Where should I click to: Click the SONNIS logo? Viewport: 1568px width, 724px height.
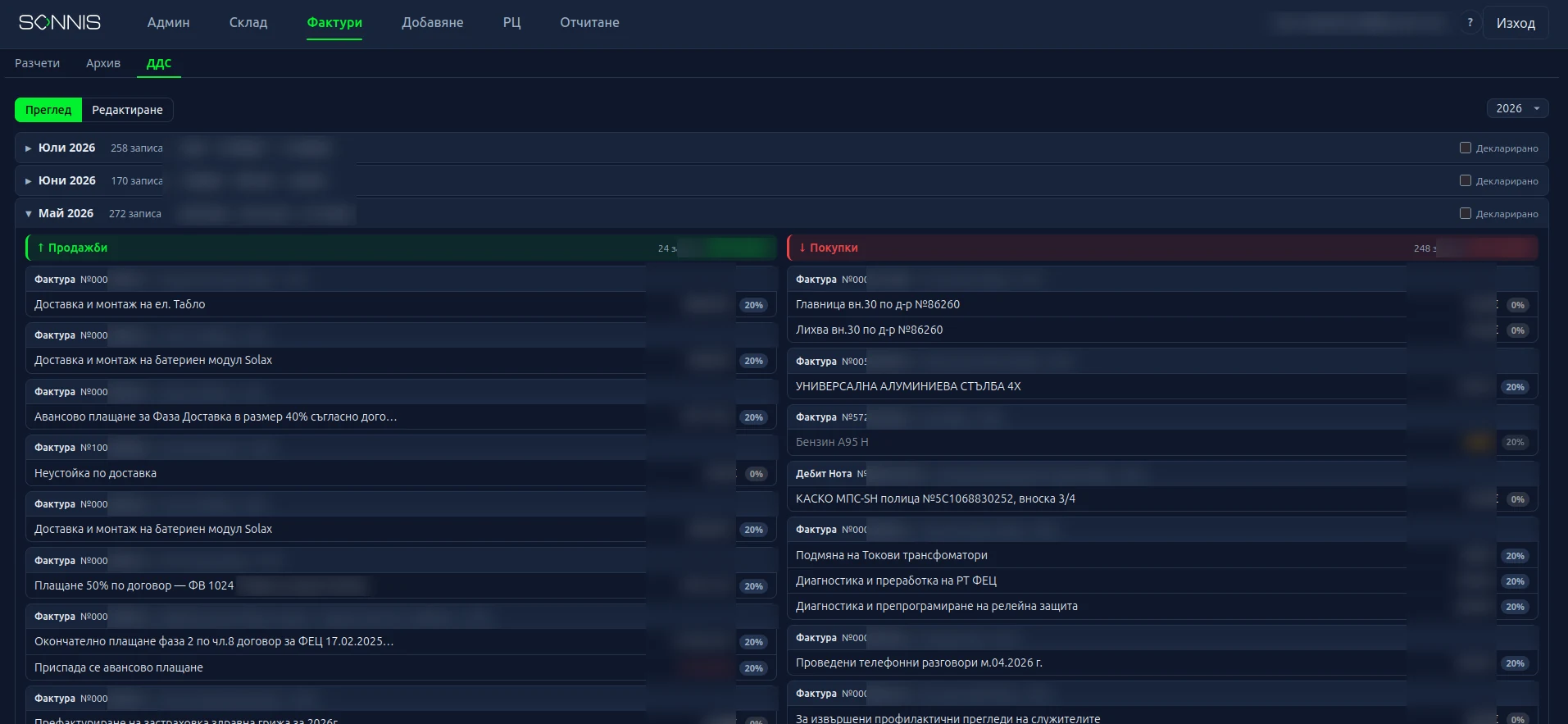[60, 22]
